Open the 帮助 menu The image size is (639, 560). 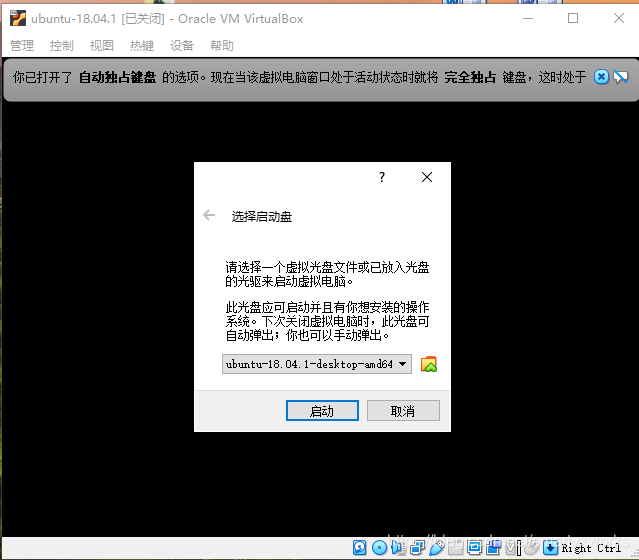[x=222, y=45]
